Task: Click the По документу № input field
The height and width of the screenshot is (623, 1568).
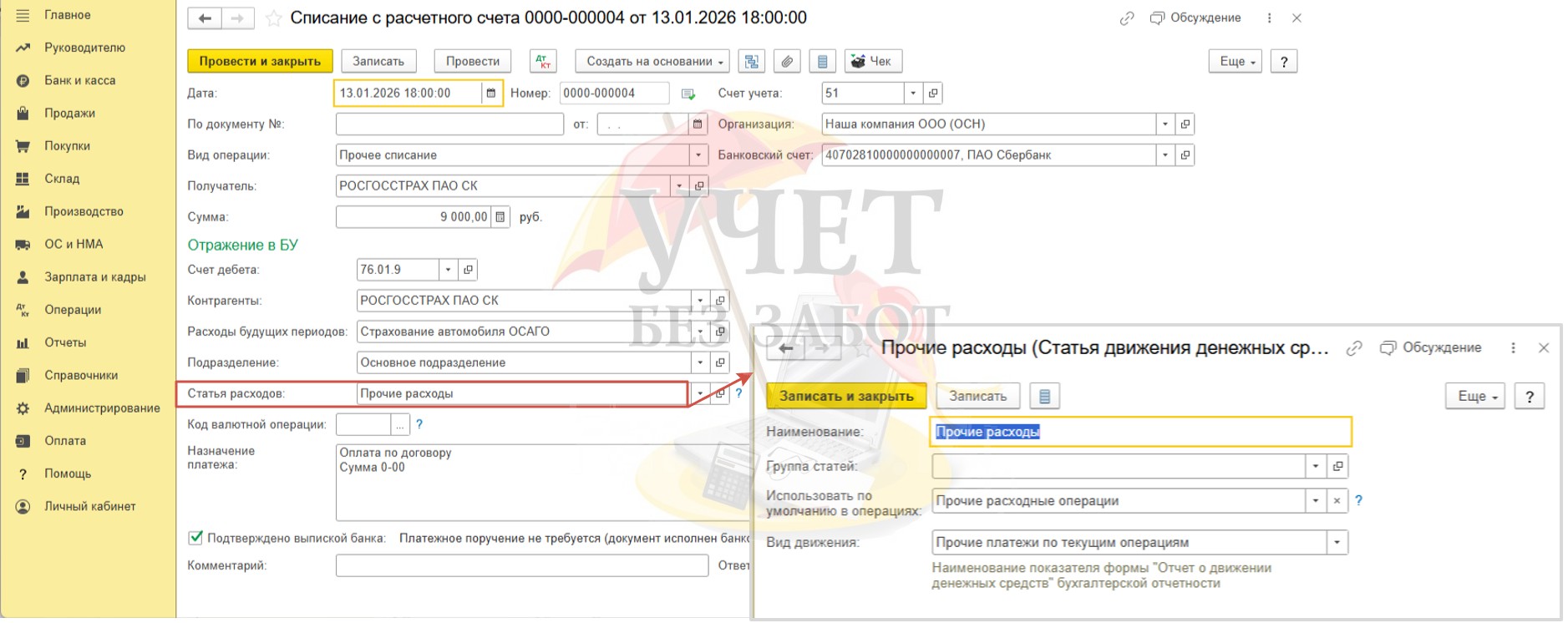Action: 449,124
